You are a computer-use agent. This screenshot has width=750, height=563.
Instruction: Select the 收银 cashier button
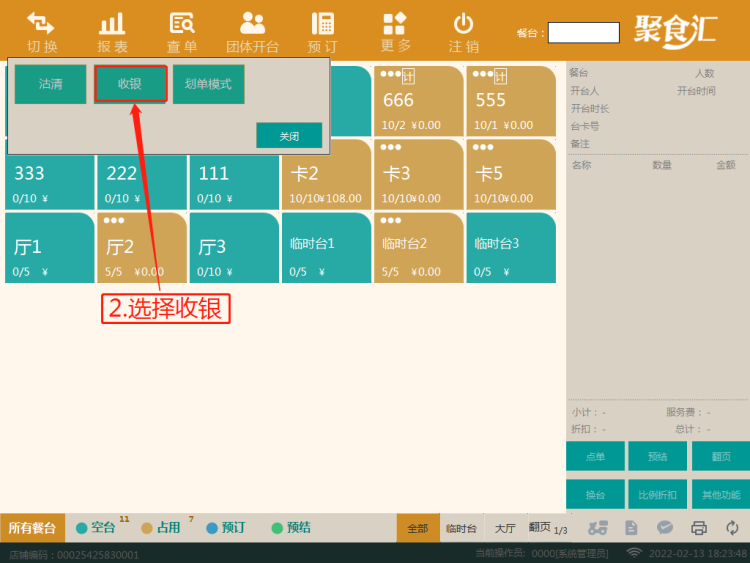click(130, 84)
